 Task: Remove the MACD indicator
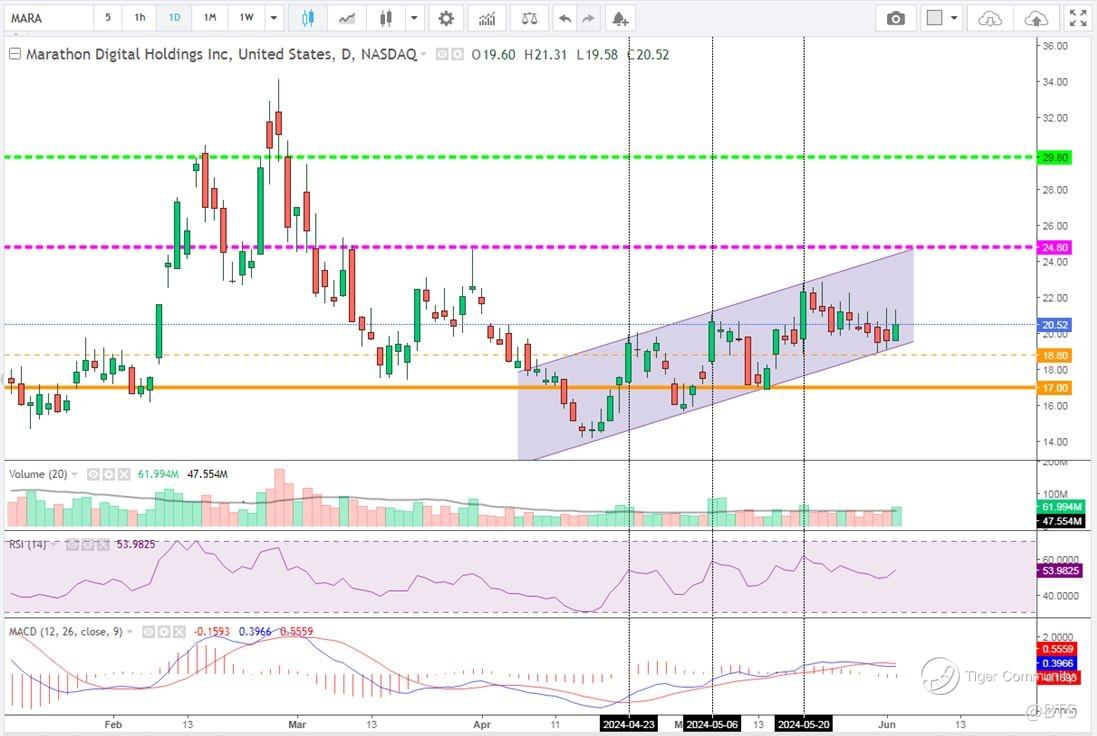click(x=179, y=632)
